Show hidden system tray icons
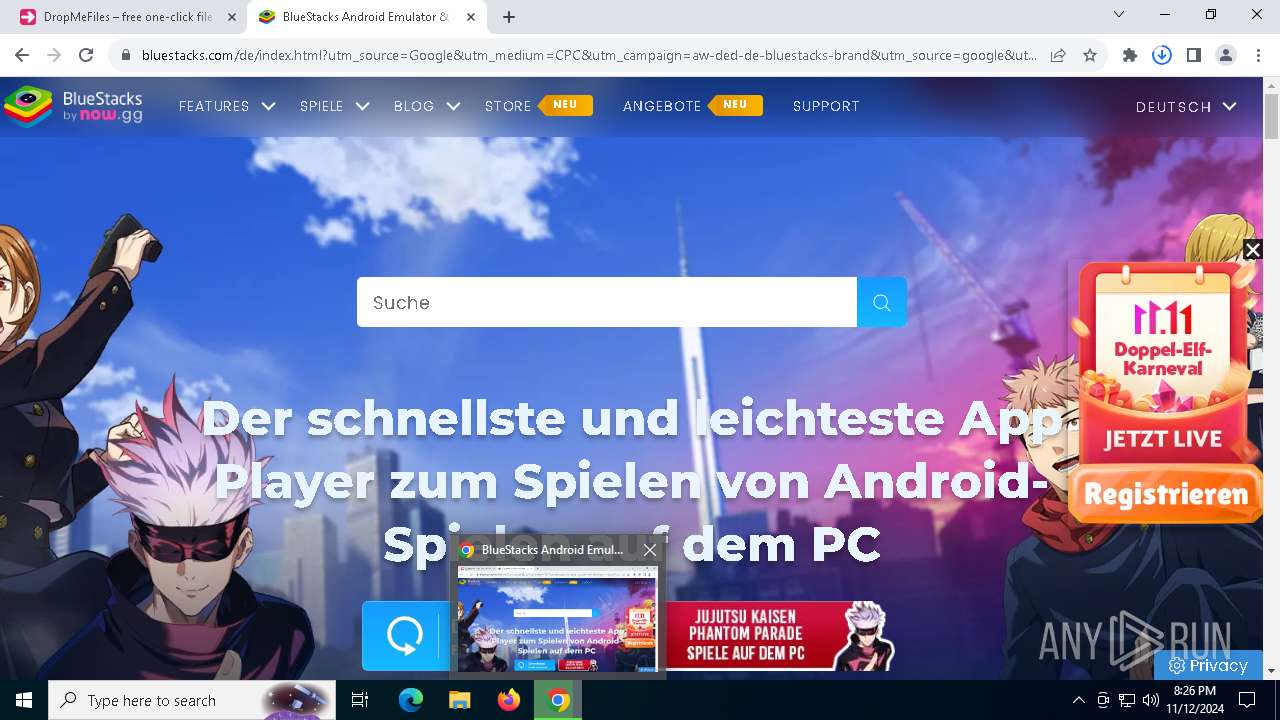Viewport: 1280px width, 720px height. [1078, 700]
